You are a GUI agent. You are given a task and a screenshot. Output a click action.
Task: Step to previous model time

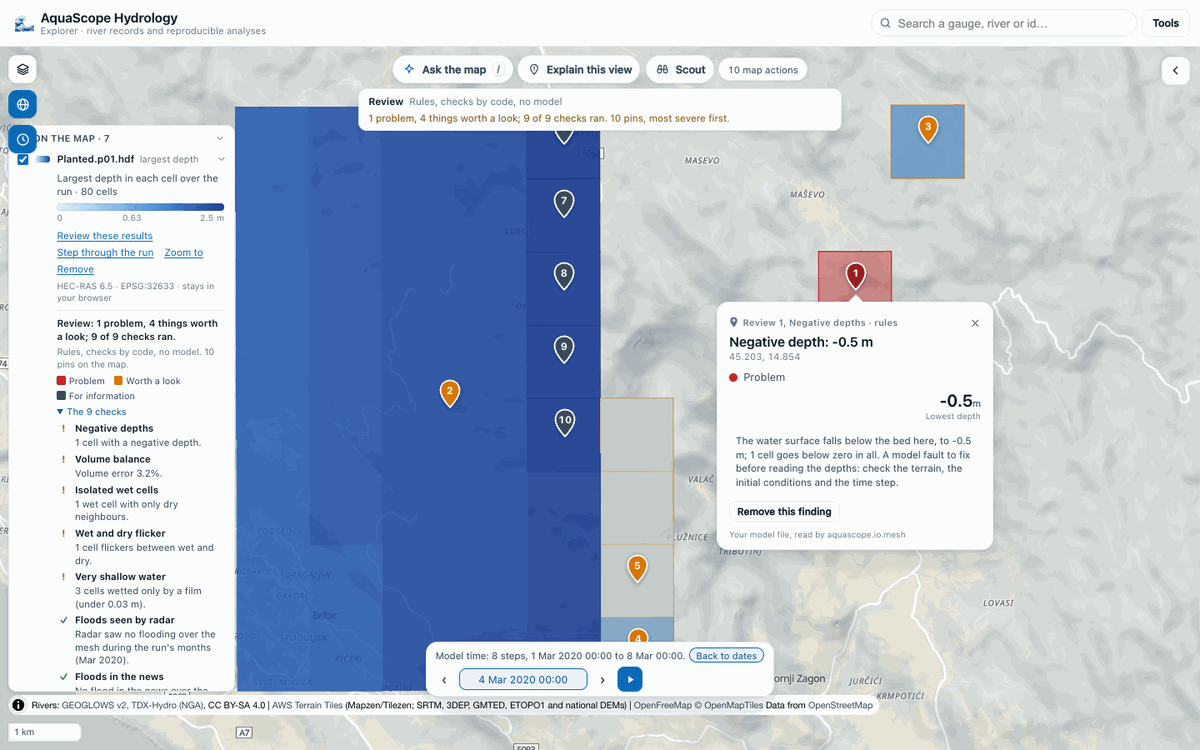point(444,680)
